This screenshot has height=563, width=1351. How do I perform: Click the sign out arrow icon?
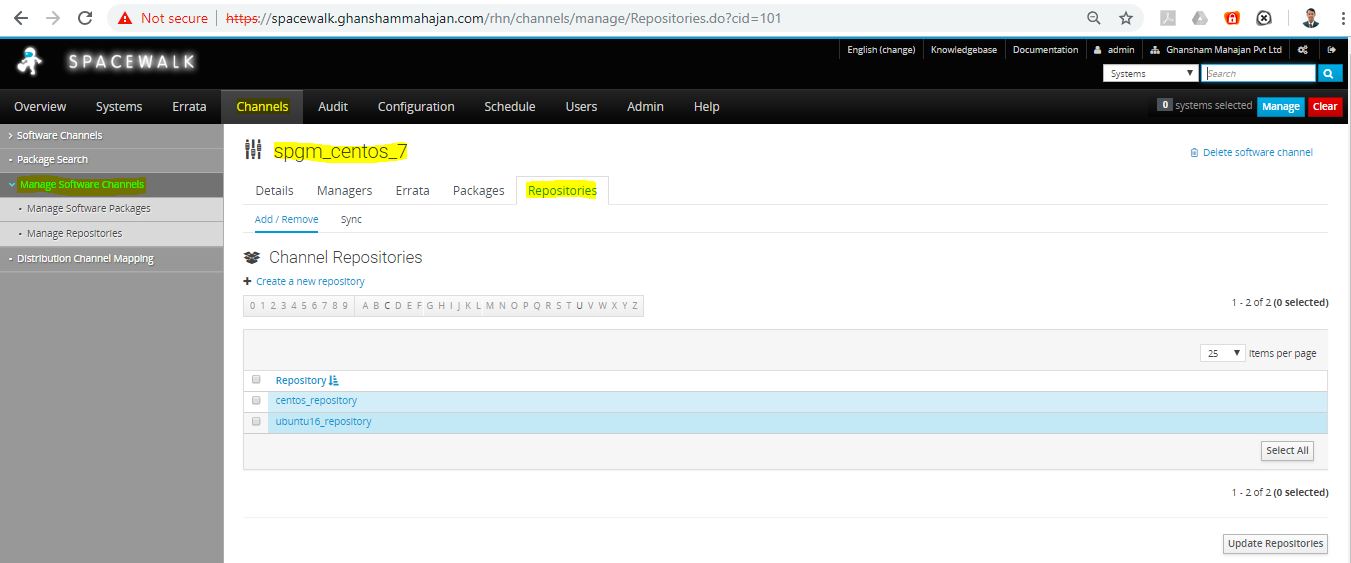pos(1331,50)
